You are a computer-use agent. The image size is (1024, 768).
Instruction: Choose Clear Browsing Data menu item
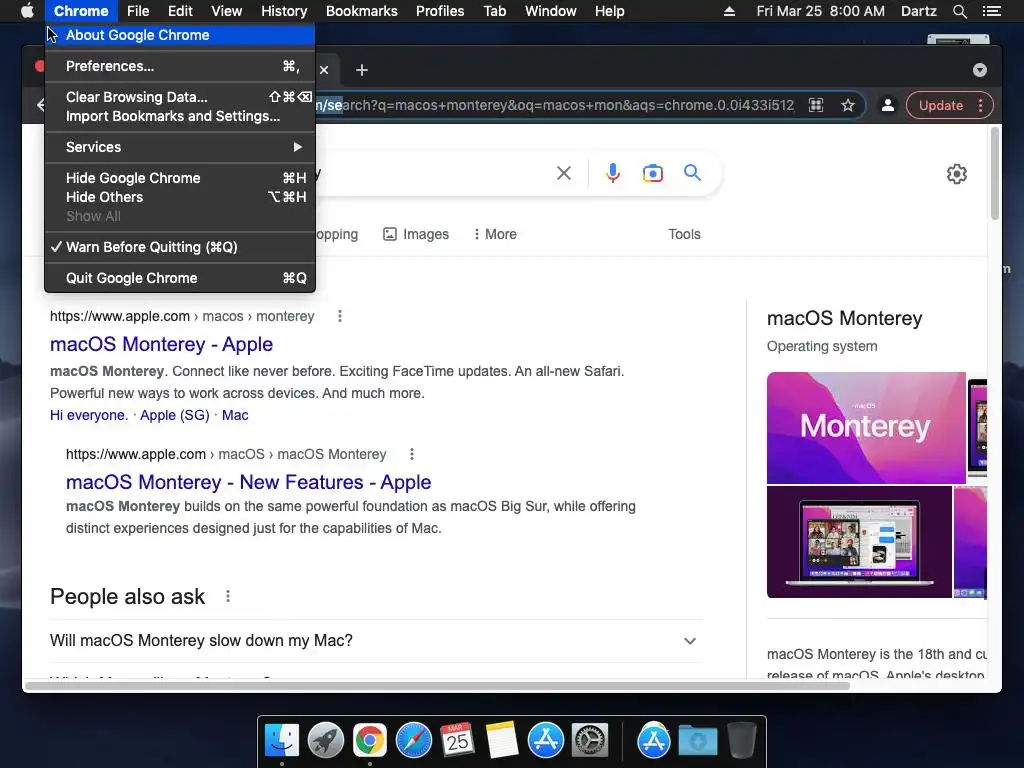point(180,97)
